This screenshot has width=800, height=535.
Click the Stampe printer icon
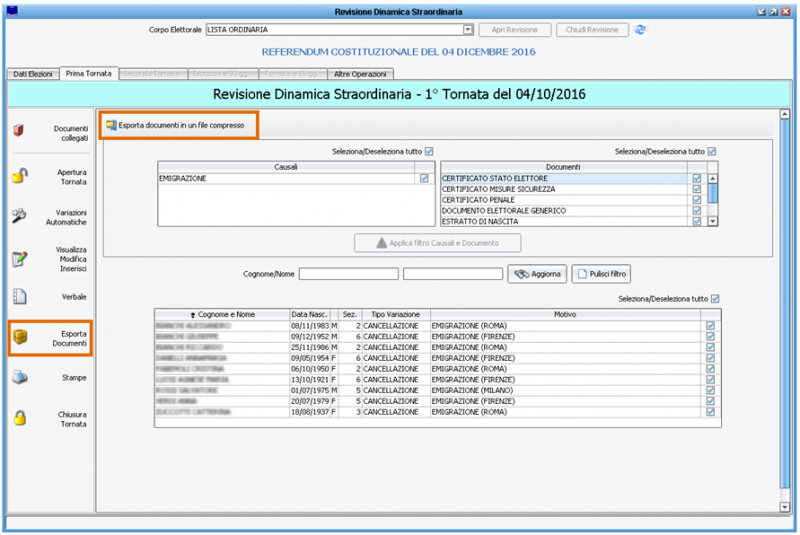coord(19,378)
